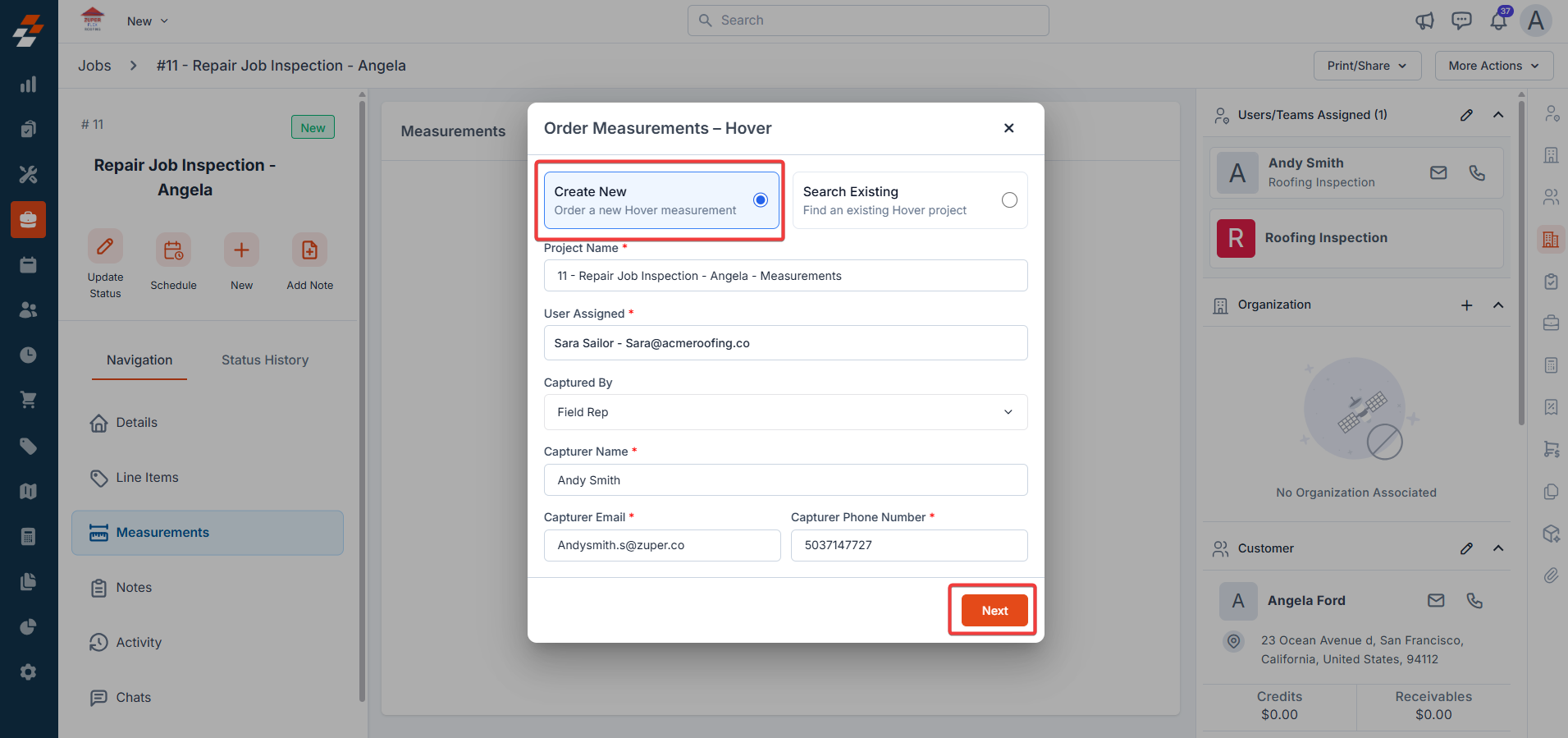The width and height of the screenshot is (1568, 738).
Task: Open the price tag sidebar icon
Action: (28, 446)
